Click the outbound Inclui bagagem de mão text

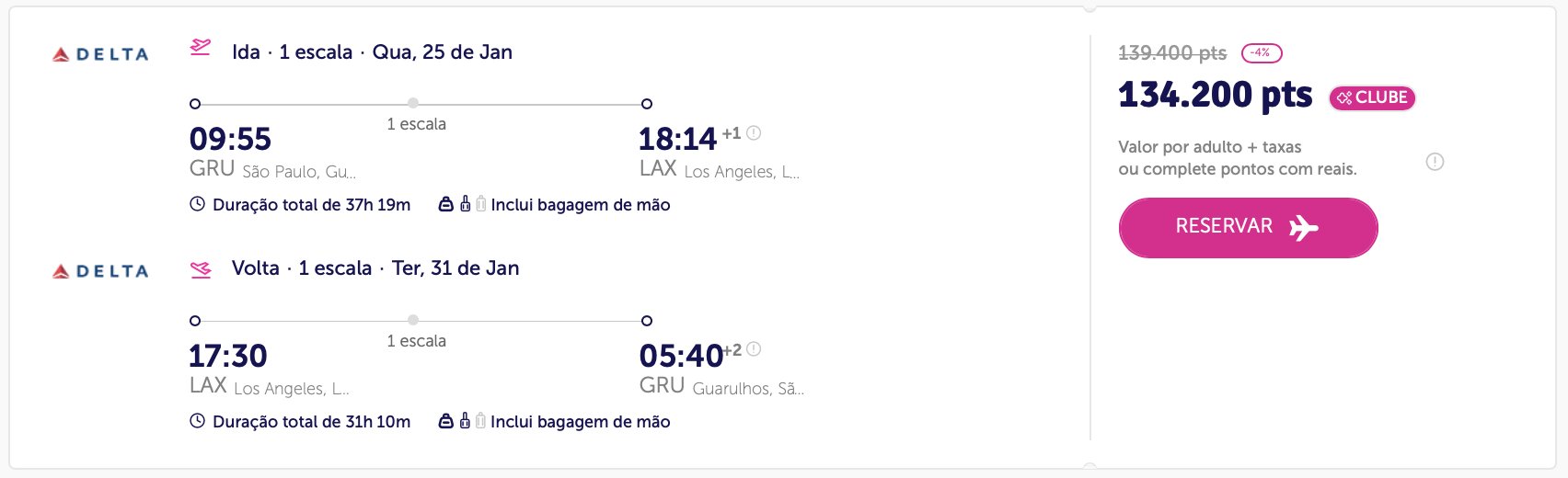(581, 205)
